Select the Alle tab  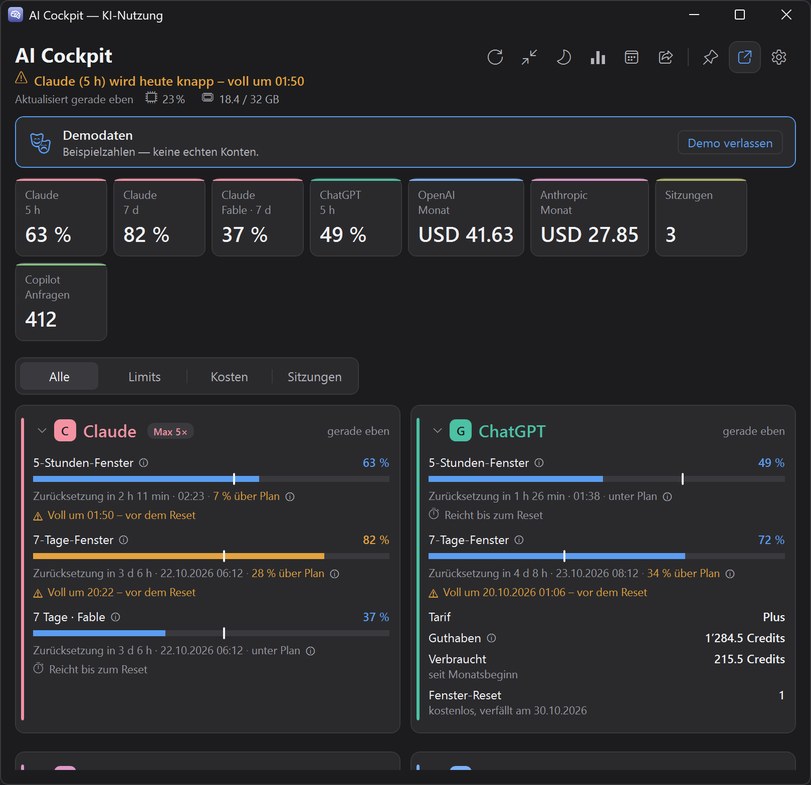59,376
